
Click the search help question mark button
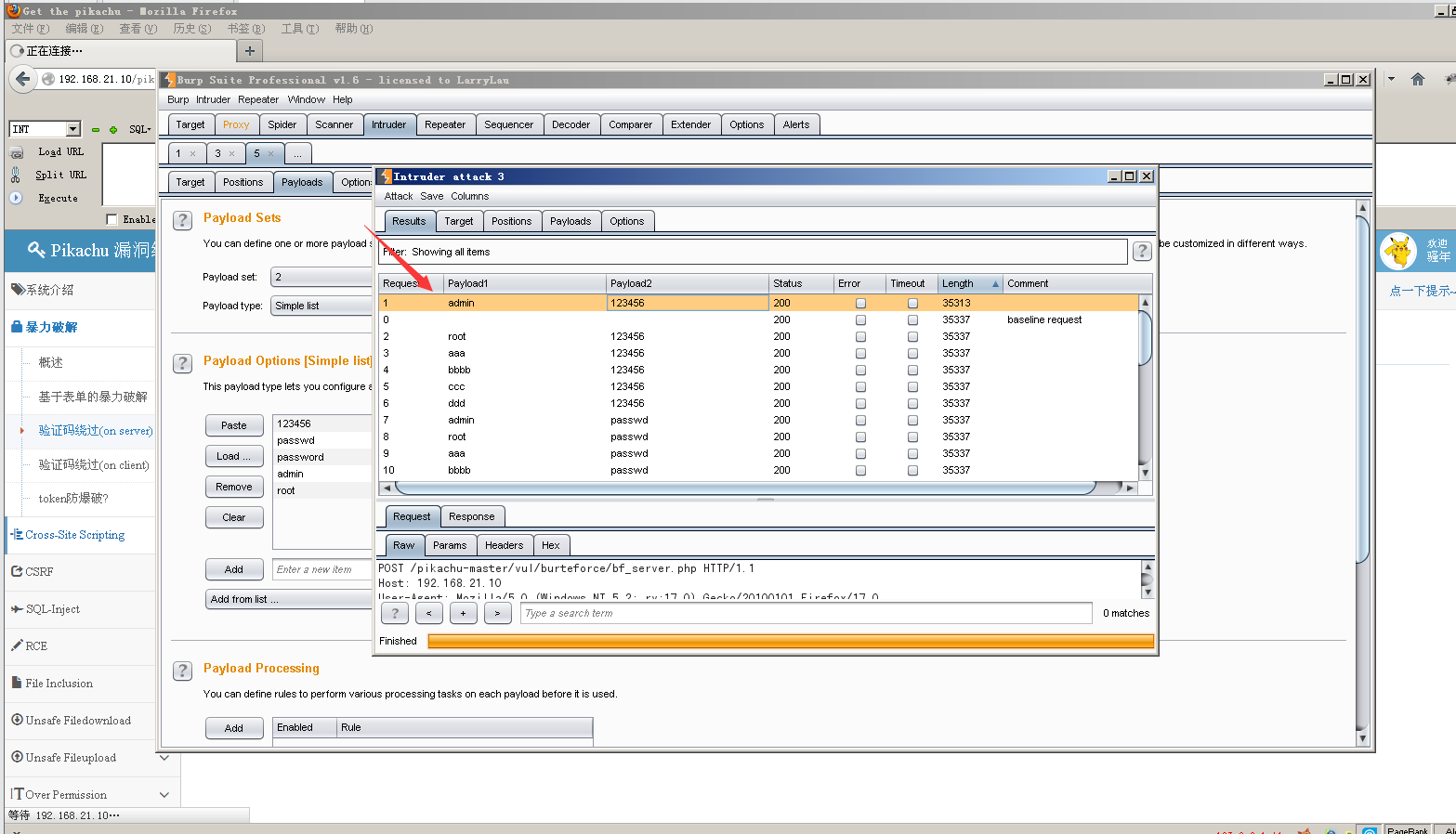(x=395, y=613)
